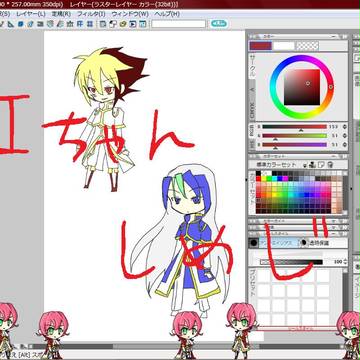Click the G value slider

pos(294,136)
